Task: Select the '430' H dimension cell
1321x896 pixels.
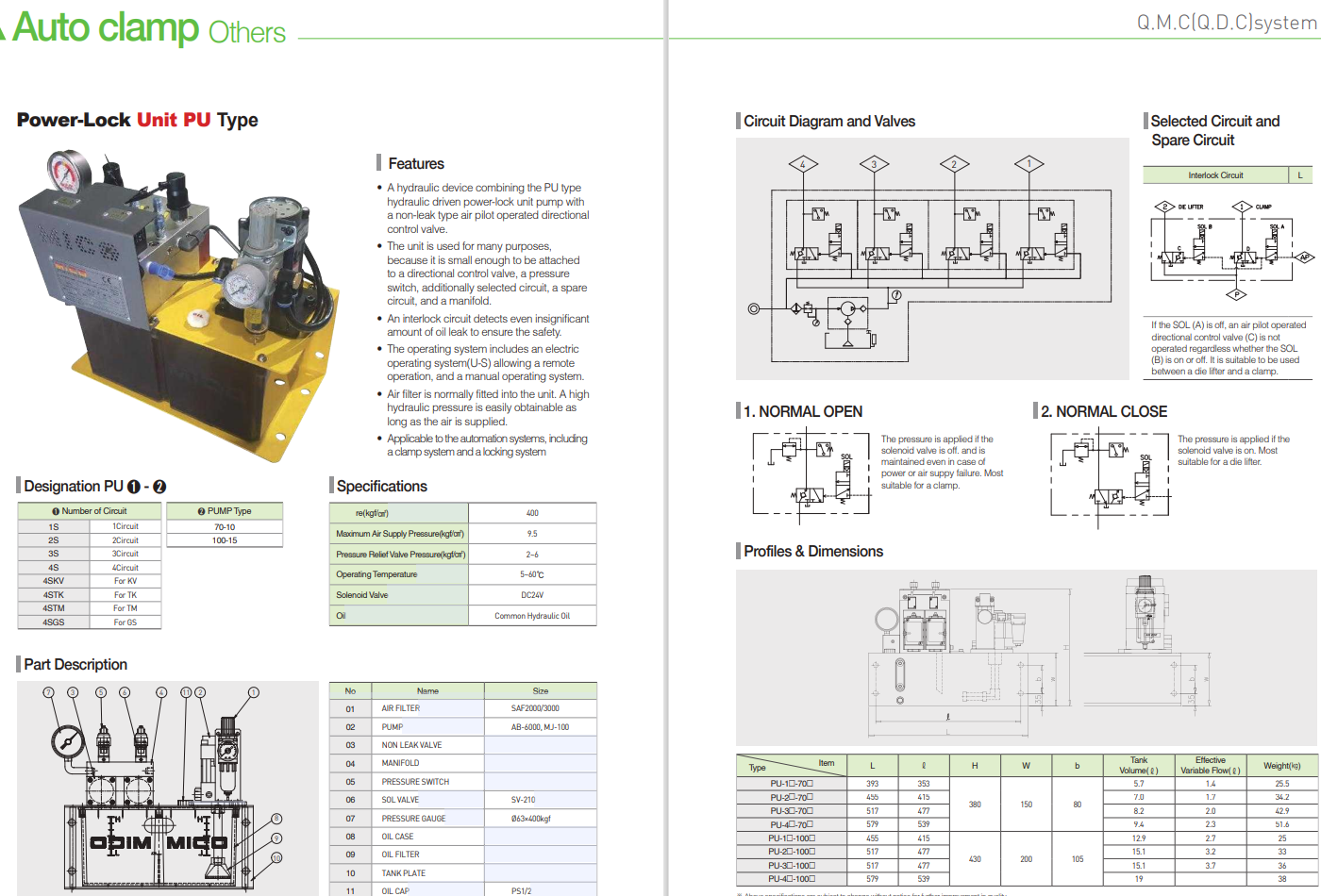Action: (x=975, y=859)
